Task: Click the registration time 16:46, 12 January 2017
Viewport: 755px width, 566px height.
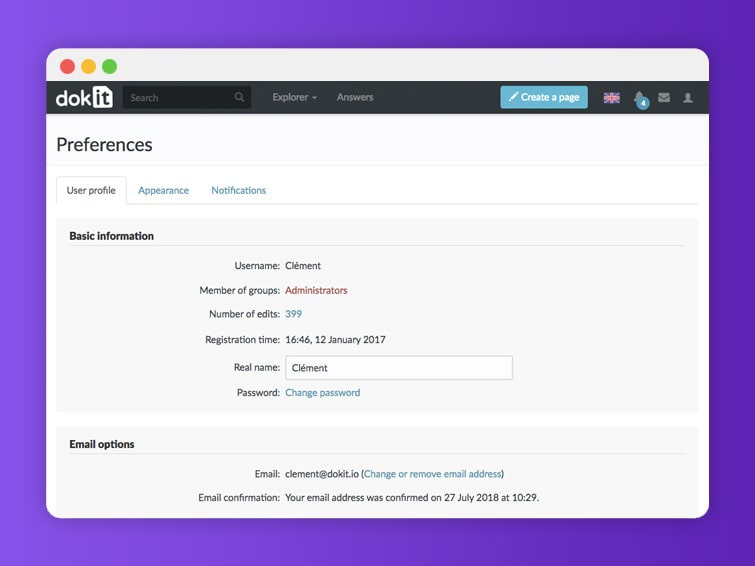Action: [x=335, y=340]
